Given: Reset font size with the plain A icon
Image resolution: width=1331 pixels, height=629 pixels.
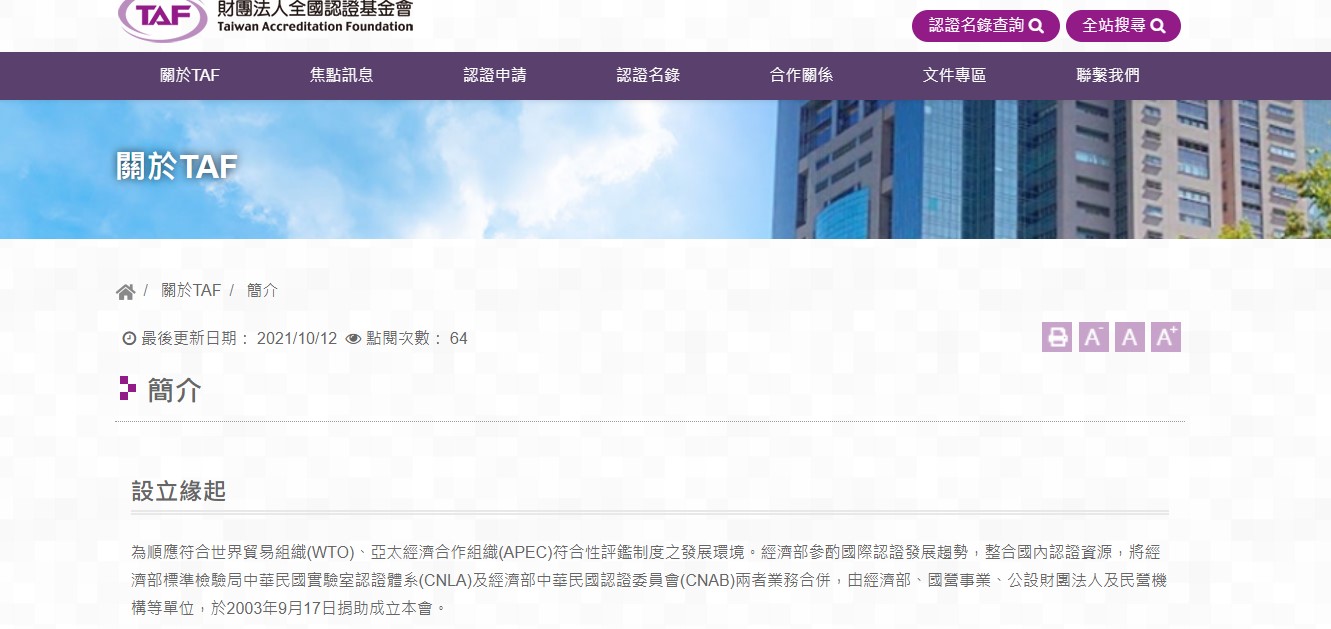Looking at the screenshot, I should click(x=1130, y=337).
